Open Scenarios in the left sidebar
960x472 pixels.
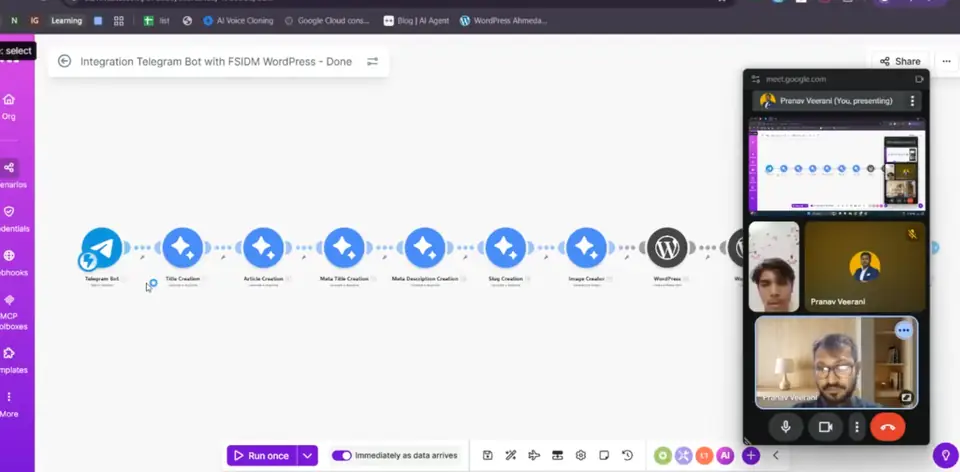pos(11,174)
